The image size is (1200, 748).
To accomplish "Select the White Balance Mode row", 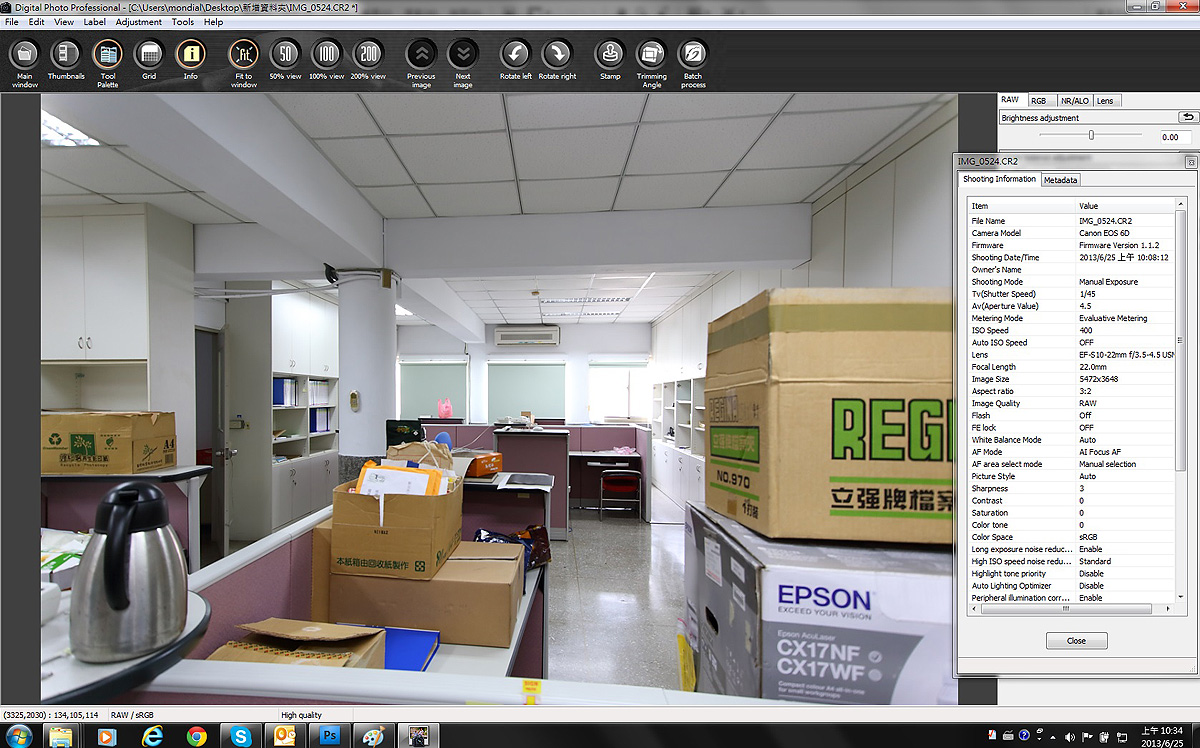I will (x=1071, y=440).
